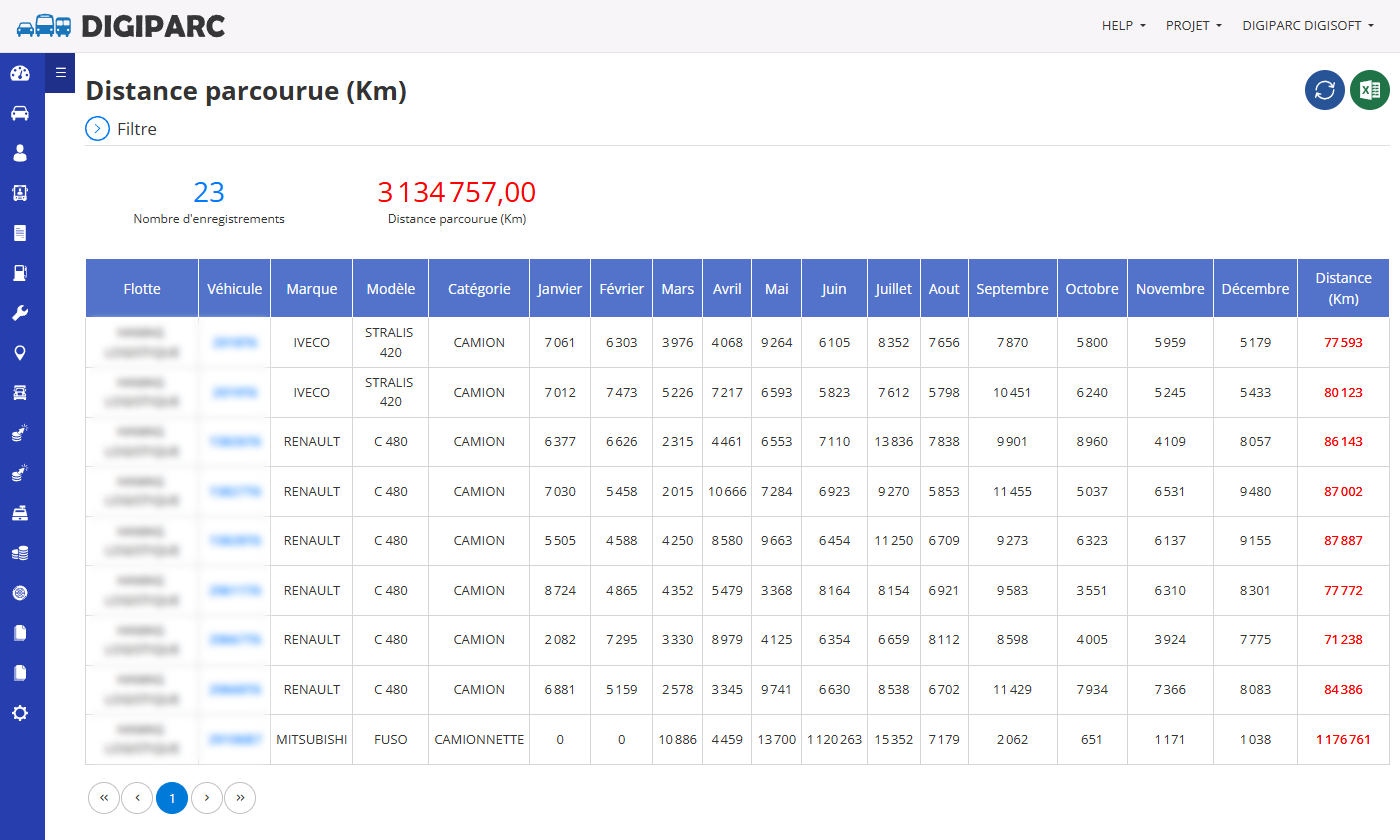Click the Juillet column header
The width and height of the screenshot is (1400, 840).
pyautogui.click(x=894, y=289)
